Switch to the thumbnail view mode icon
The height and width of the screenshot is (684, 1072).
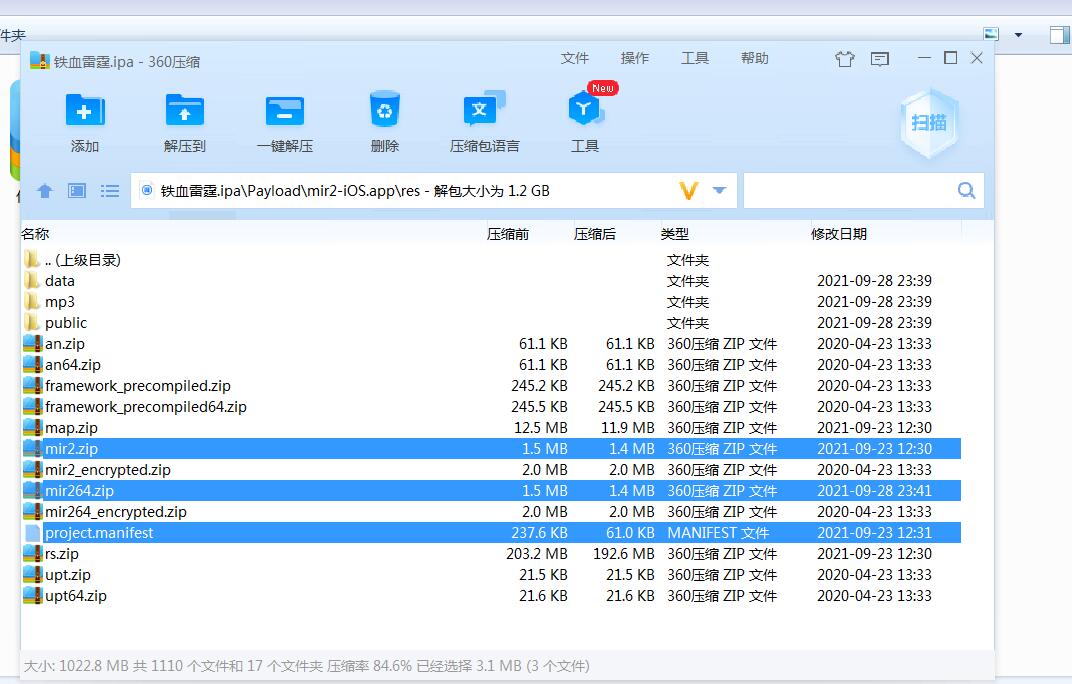[77, 191]
